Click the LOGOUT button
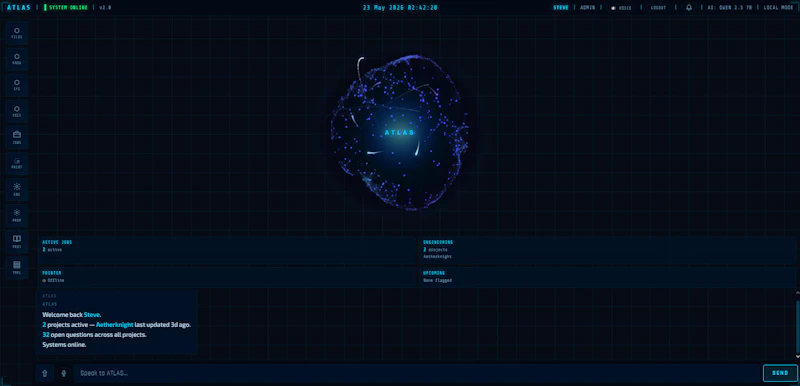This screenshot has width=800, height=386. tap(658, 8)
